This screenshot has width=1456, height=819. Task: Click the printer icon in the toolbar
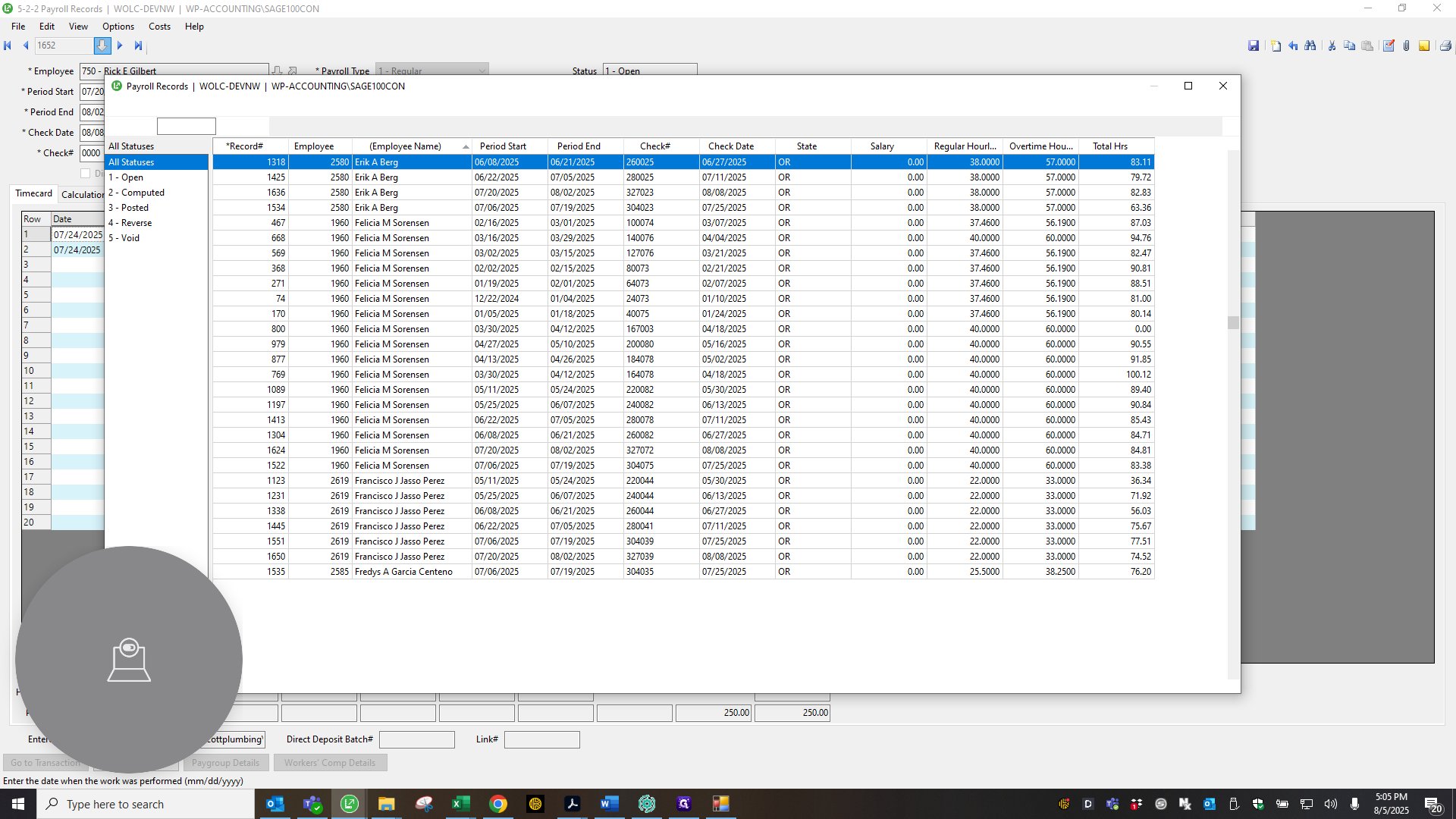[x=1445, y=45]
